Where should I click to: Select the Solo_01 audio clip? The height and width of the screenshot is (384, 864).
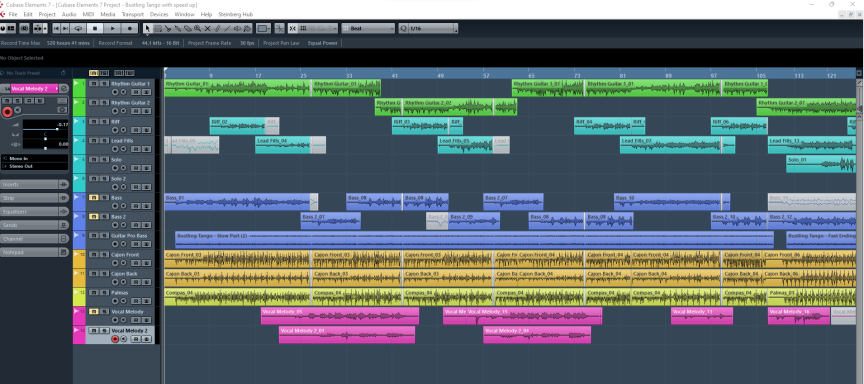(821, 164)
